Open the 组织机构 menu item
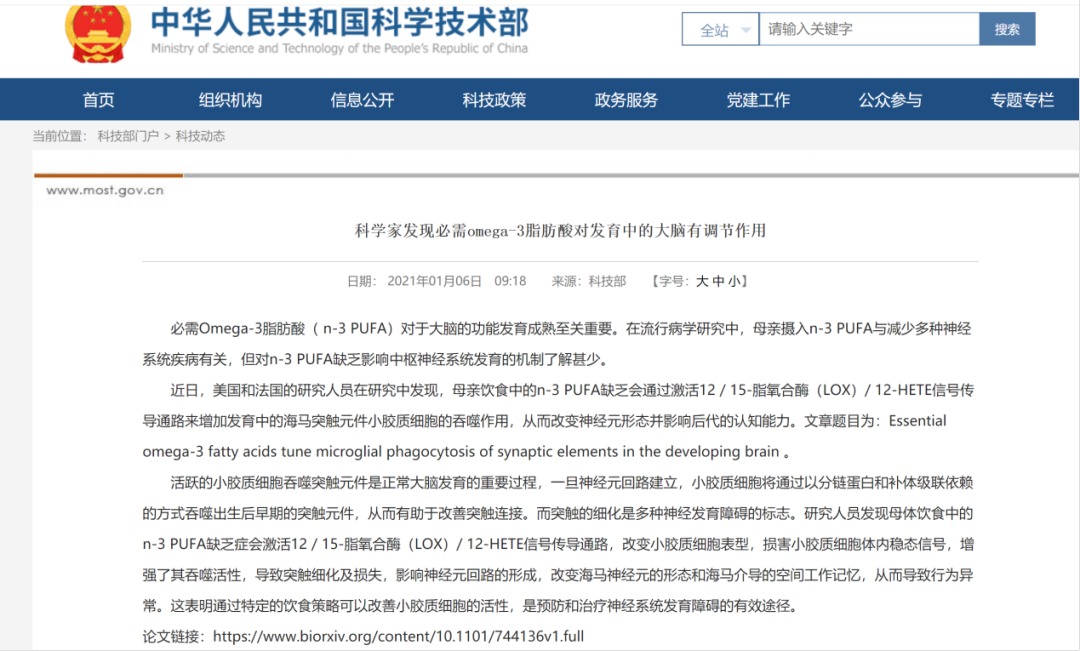Image resolution: width=1080 pixels, height=651 pixels. click(230, 100)
